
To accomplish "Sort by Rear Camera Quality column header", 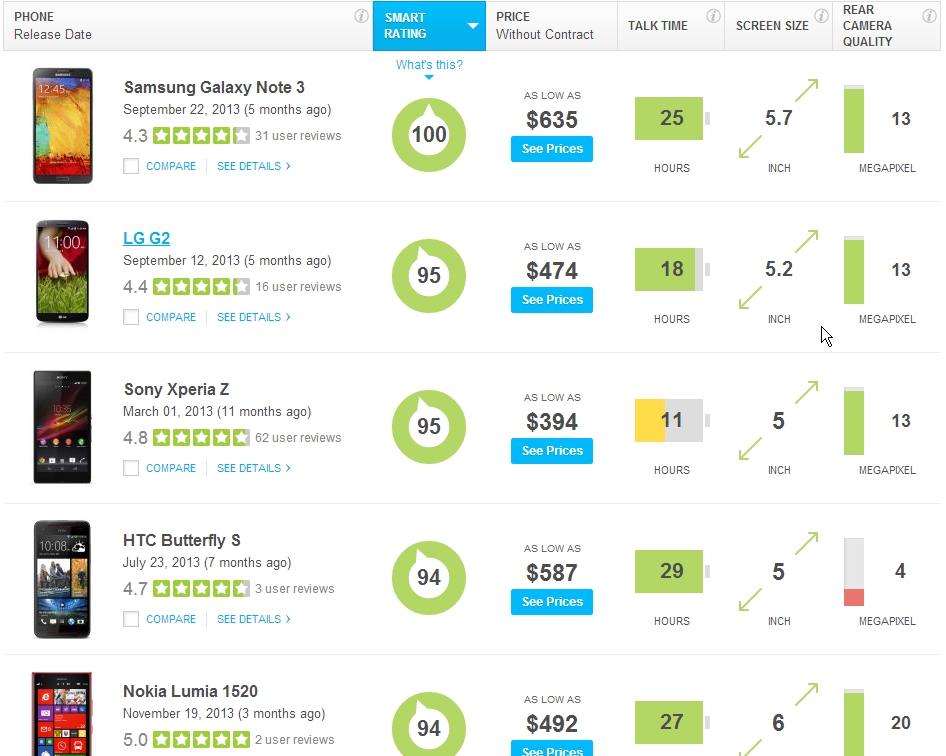I will (867, 26).
